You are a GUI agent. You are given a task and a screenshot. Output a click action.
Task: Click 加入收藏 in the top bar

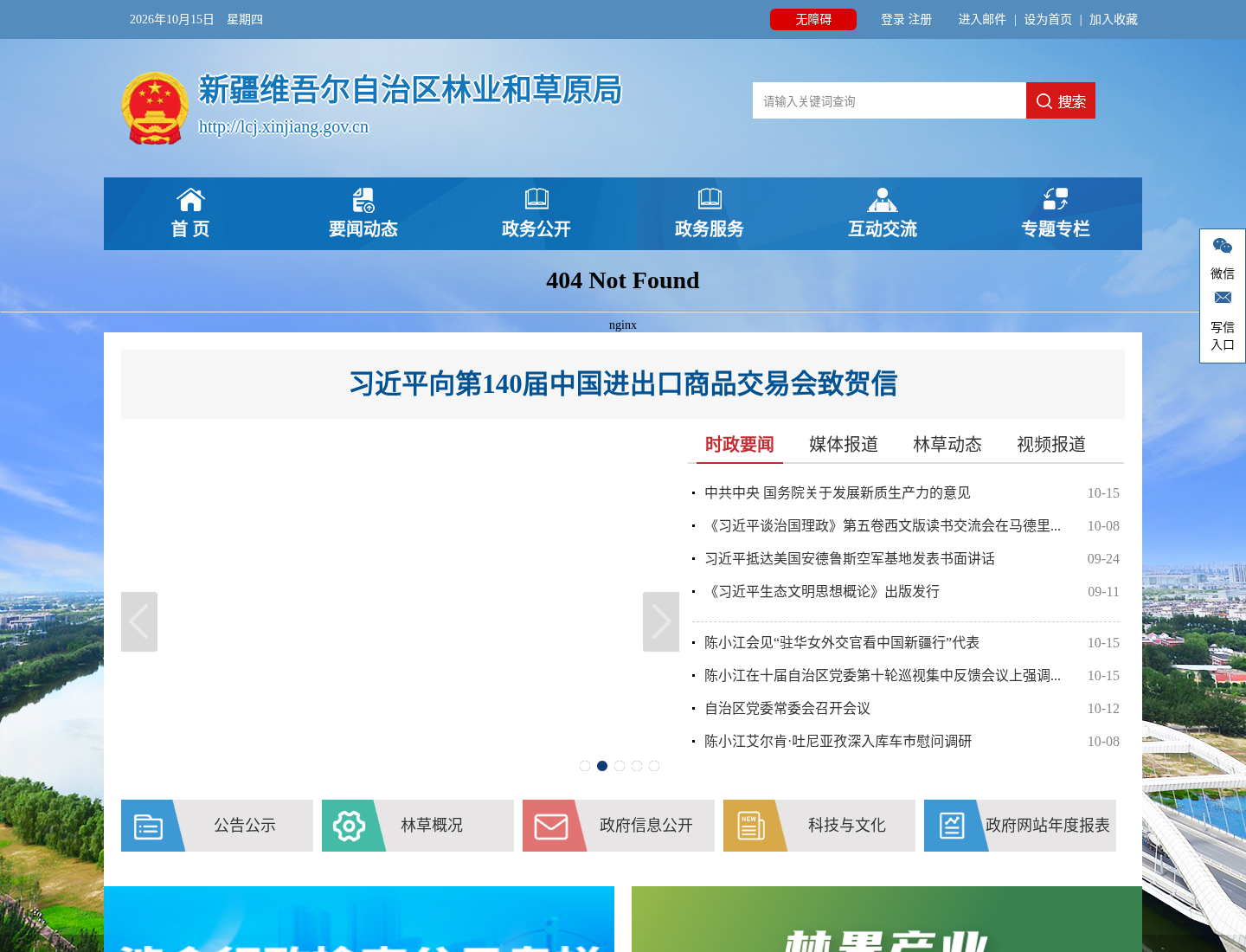[x=1114, y=19]
